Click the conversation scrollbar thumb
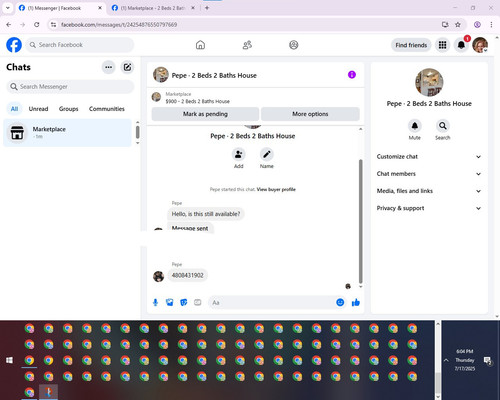Screen dimensions: 500x400 coord(361,221)
